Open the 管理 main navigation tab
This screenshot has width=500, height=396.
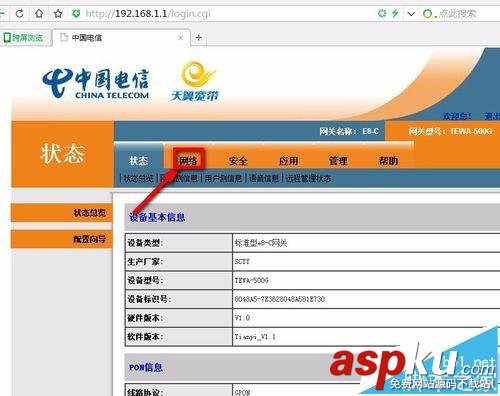point(338,161)
